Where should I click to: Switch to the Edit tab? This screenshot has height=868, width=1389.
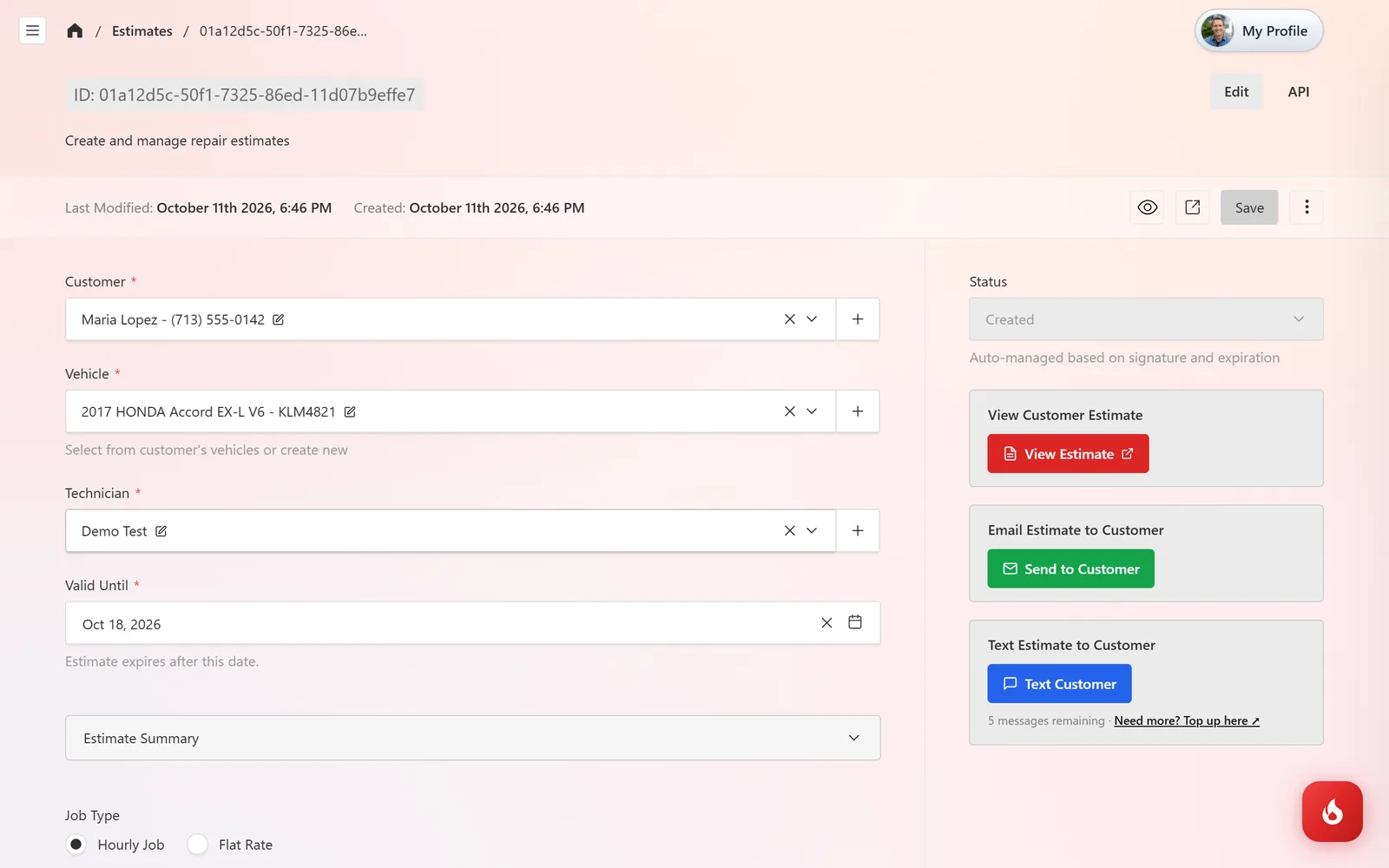coord(1236,92)
